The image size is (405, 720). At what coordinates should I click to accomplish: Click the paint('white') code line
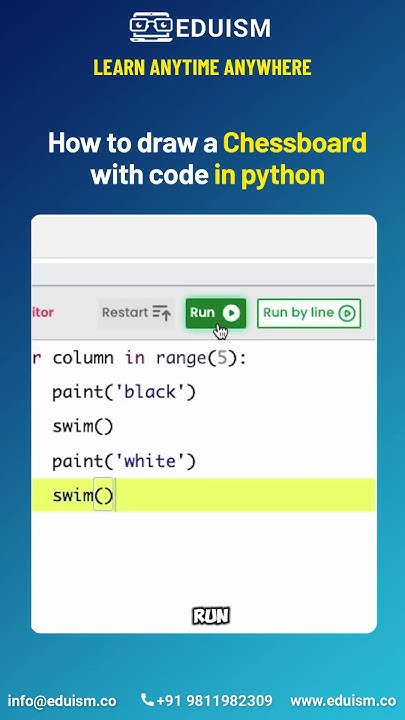[124, 461]
